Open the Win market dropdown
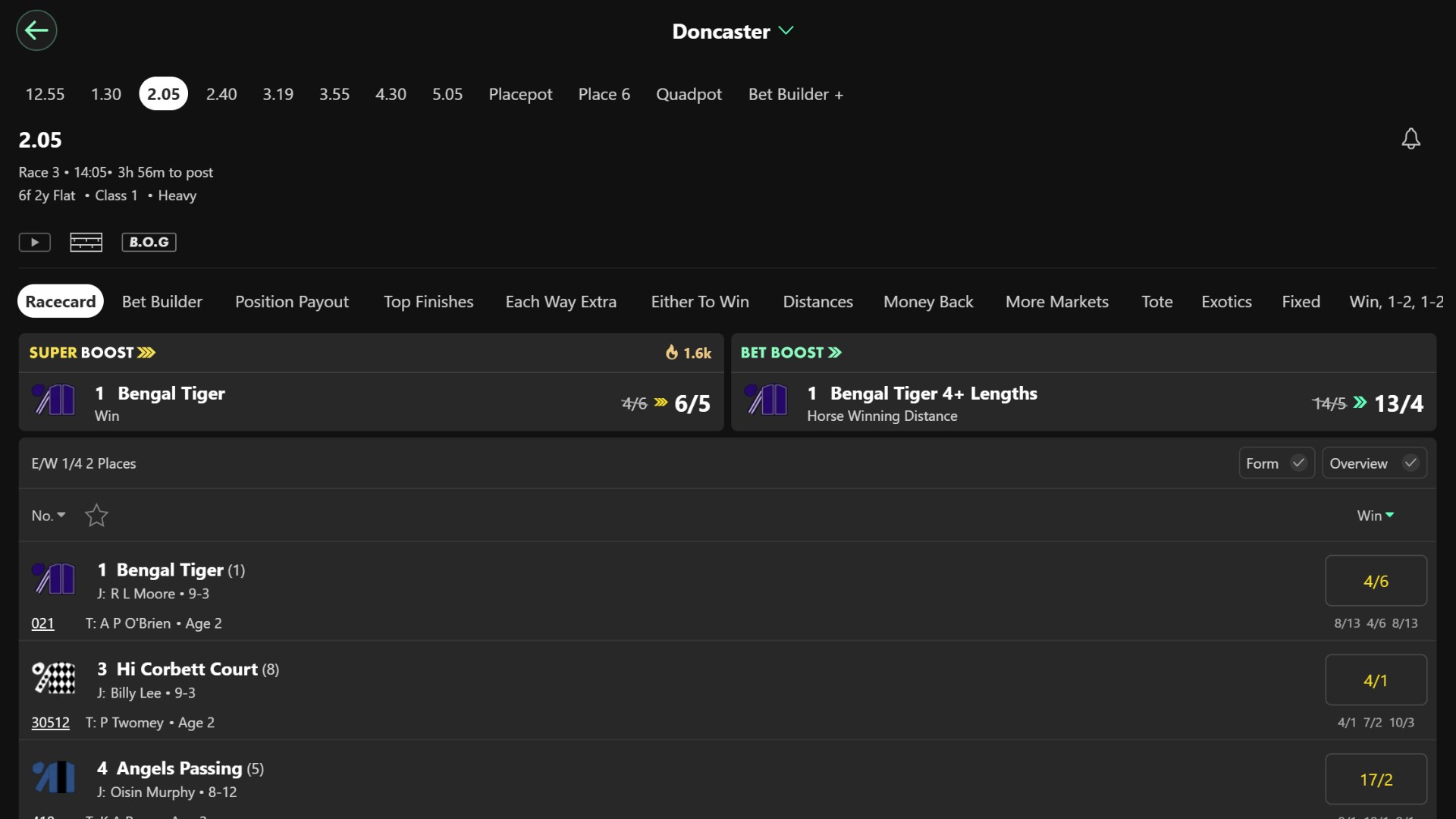Viewport: 1456px width, 819px height. (x=1376, y=516)
